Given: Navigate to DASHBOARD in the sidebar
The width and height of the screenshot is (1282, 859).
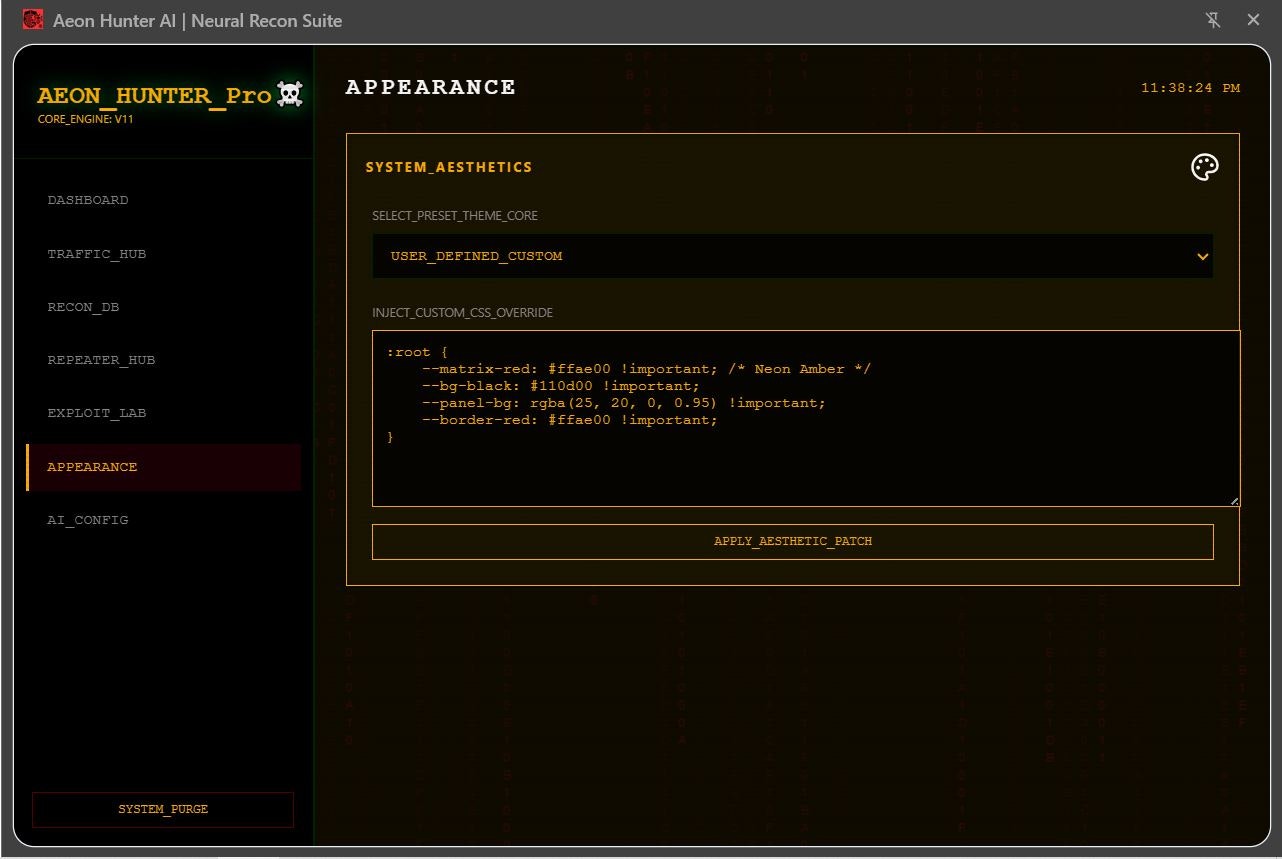Looking at the screenshot, I should coord(88,200).
